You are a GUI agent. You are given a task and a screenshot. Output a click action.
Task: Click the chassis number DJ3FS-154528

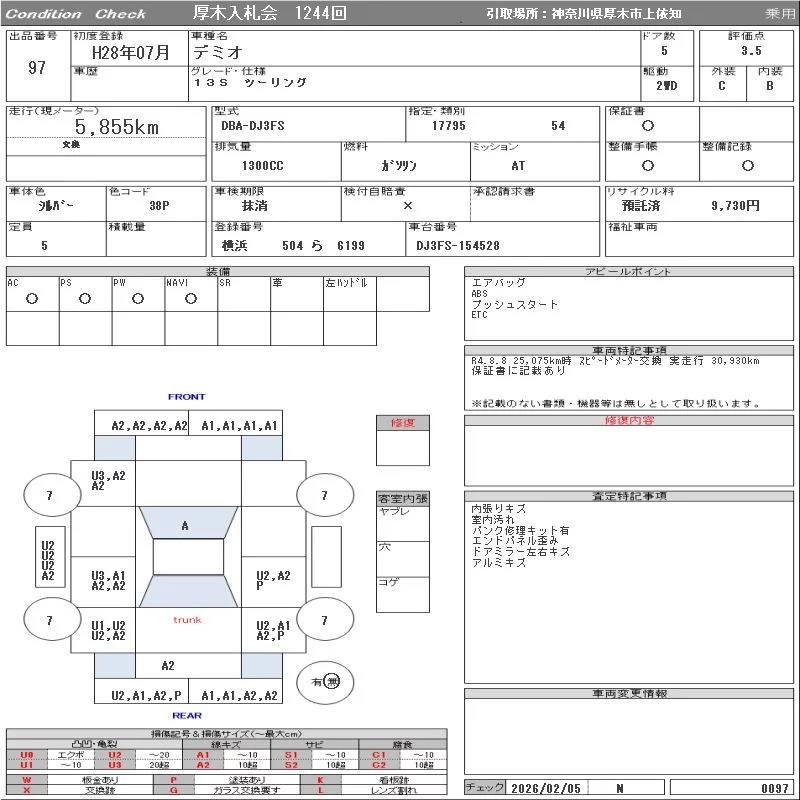pyautogui.click(x=458, y=245)
